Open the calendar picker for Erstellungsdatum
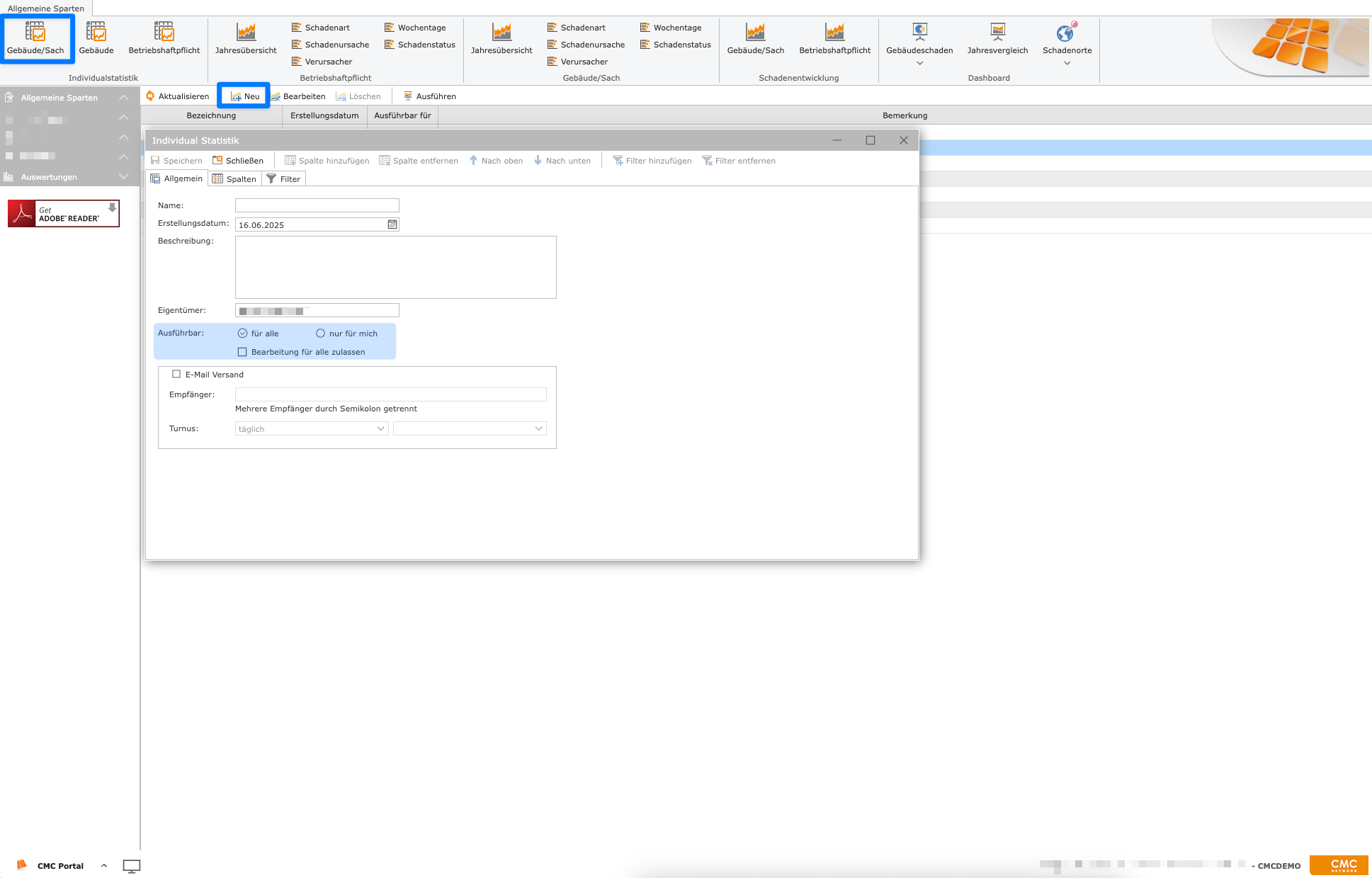 (392, 224)
